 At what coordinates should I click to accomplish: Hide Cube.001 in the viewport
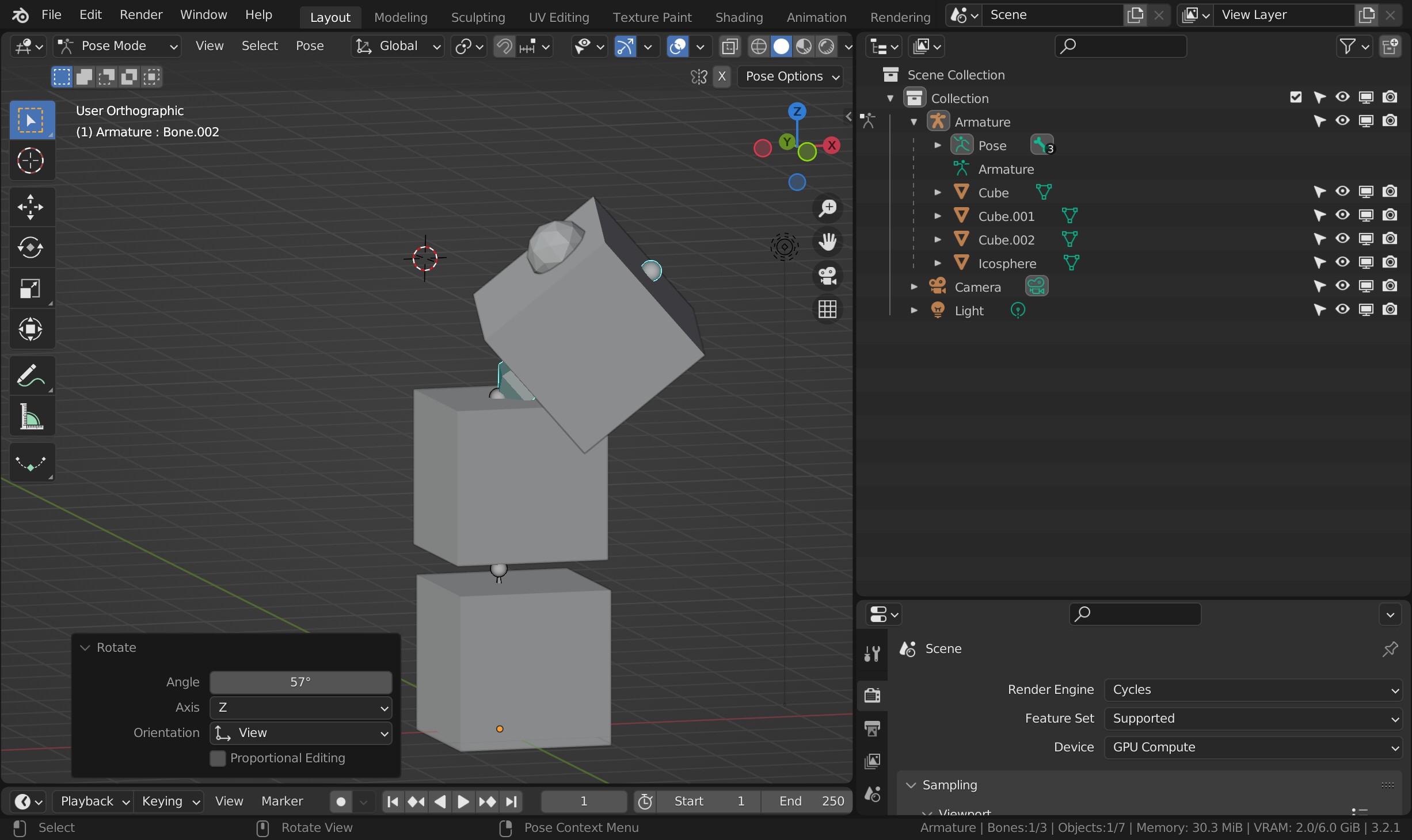[1342, 215]
